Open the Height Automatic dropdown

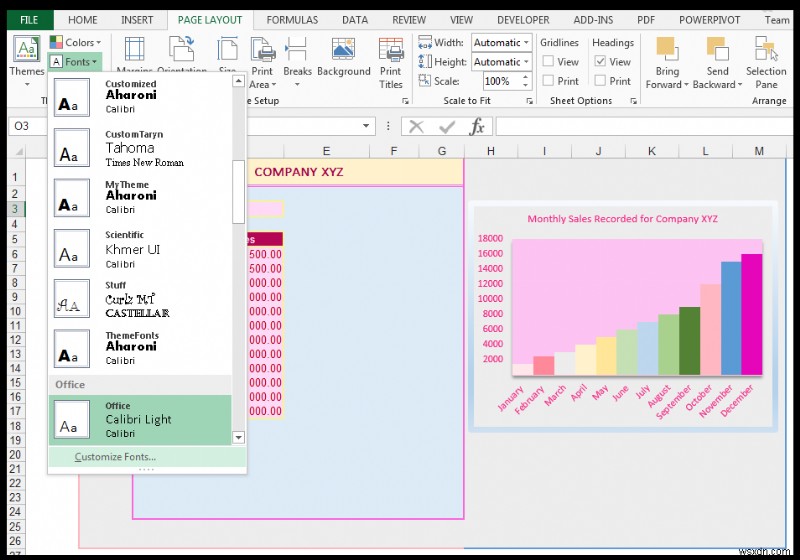(526, 62)
